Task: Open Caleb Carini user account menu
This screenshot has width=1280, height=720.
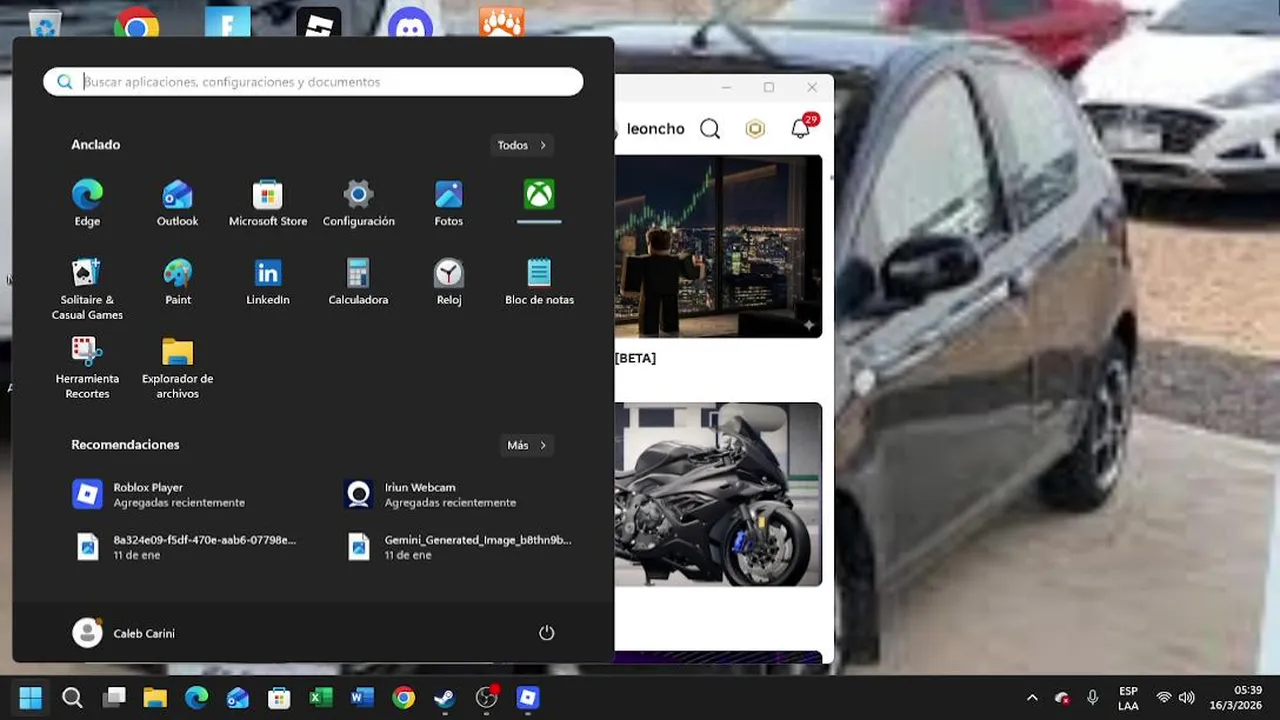Action: pyautogui.click(x=124, y=633)
